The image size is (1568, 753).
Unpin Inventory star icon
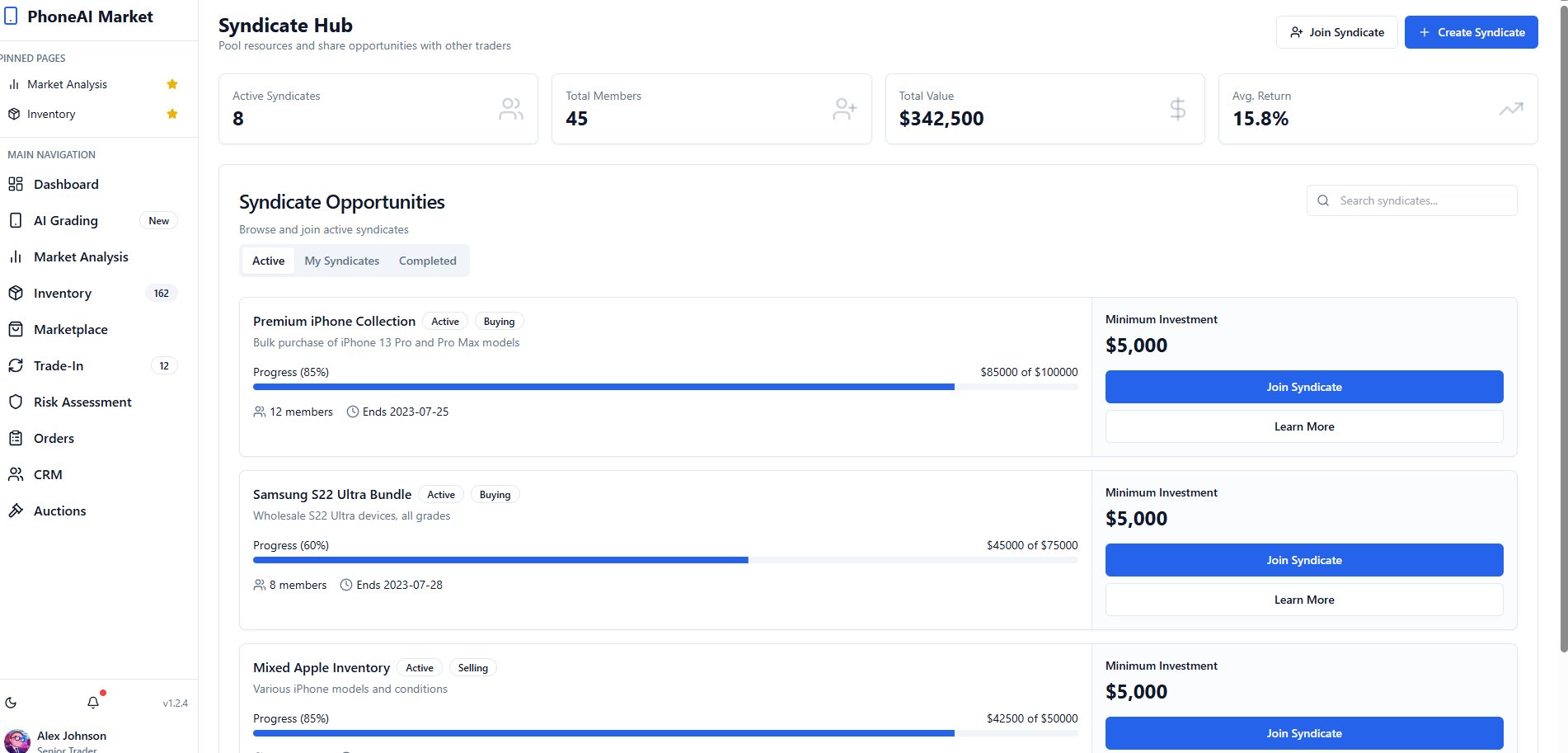pos(172,114)
